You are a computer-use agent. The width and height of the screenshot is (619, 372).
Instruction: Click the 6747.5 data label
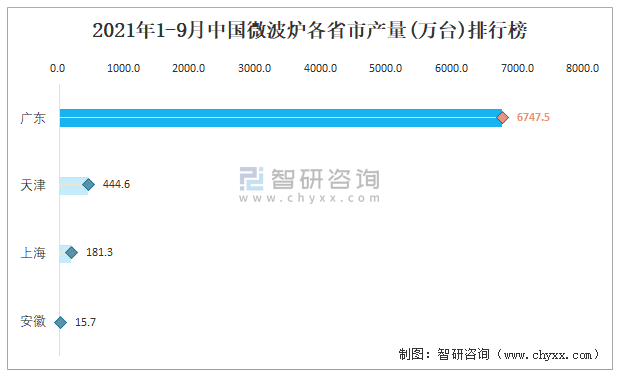click(533, 117)
